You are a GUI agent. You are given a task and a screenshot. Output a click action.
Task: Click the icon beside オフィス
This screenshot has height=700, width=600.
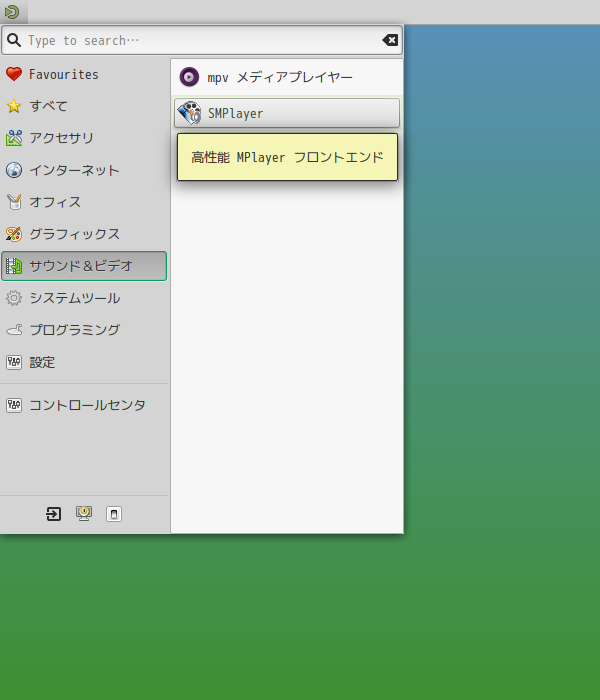pos(14,202)
